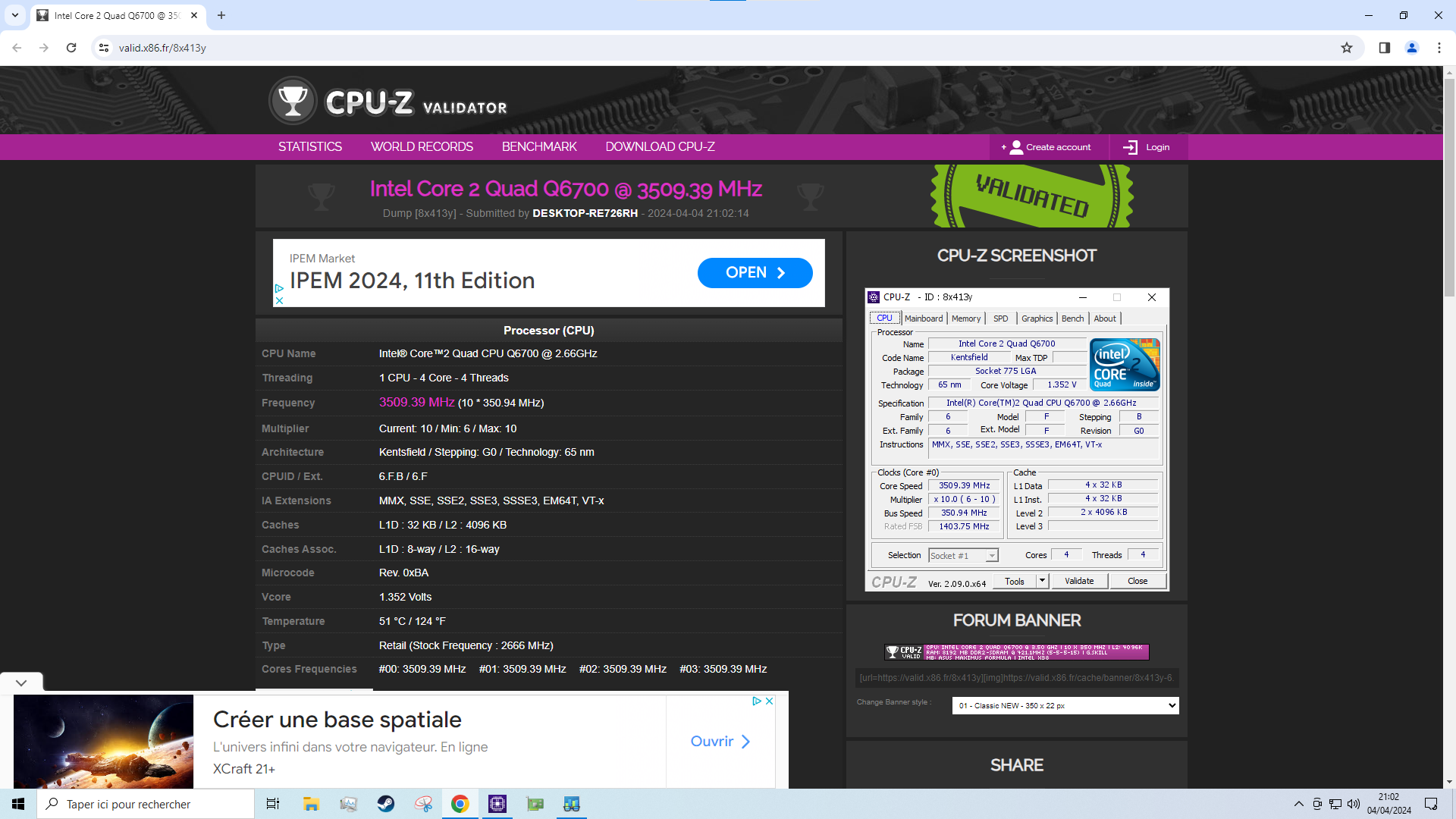Open the browser side panel icon
This screenshot has height=819, width=1456.
(1385, 48)
